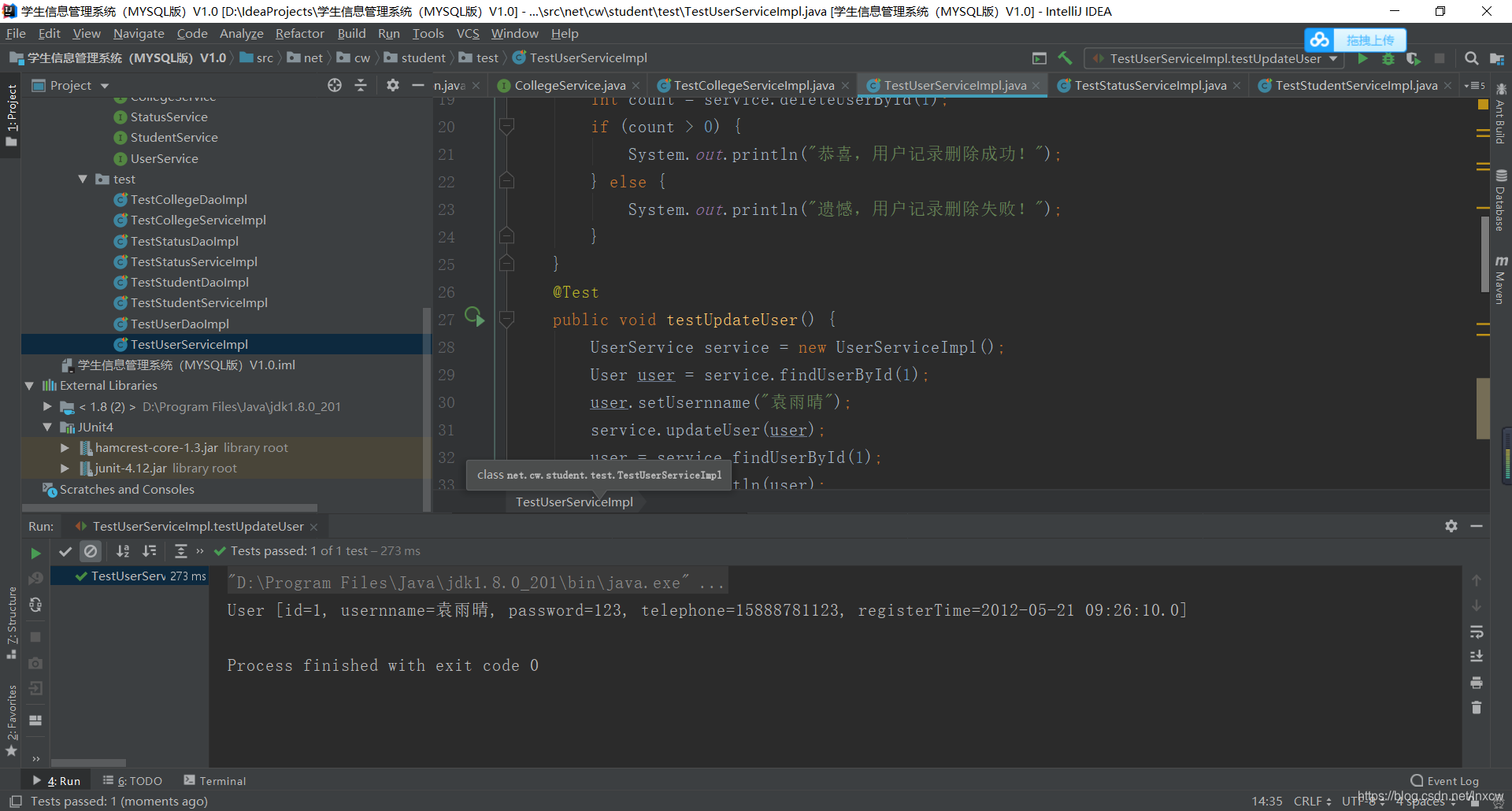Click the Stop square in the main toolbar

(x=1440, y=58)
